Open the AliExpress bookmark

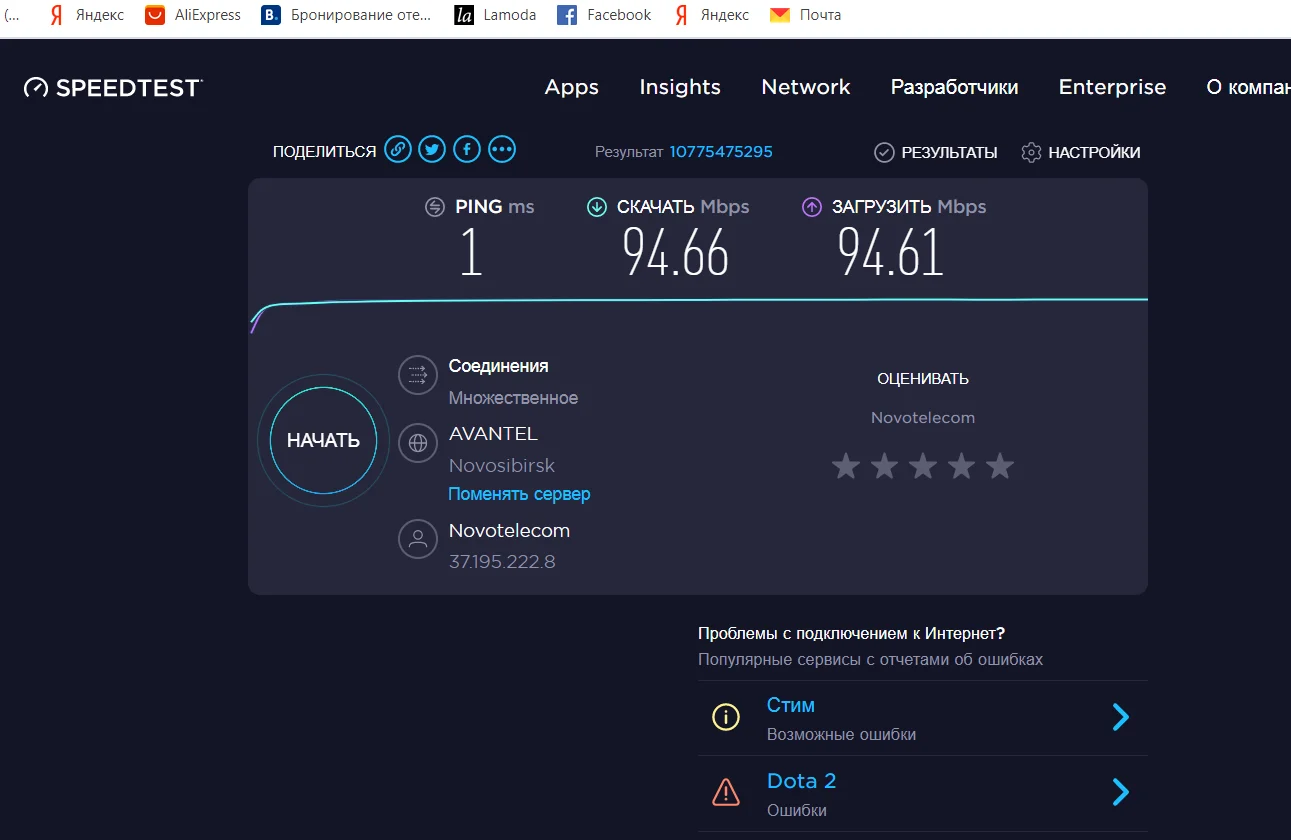click(x=193, y=15)
